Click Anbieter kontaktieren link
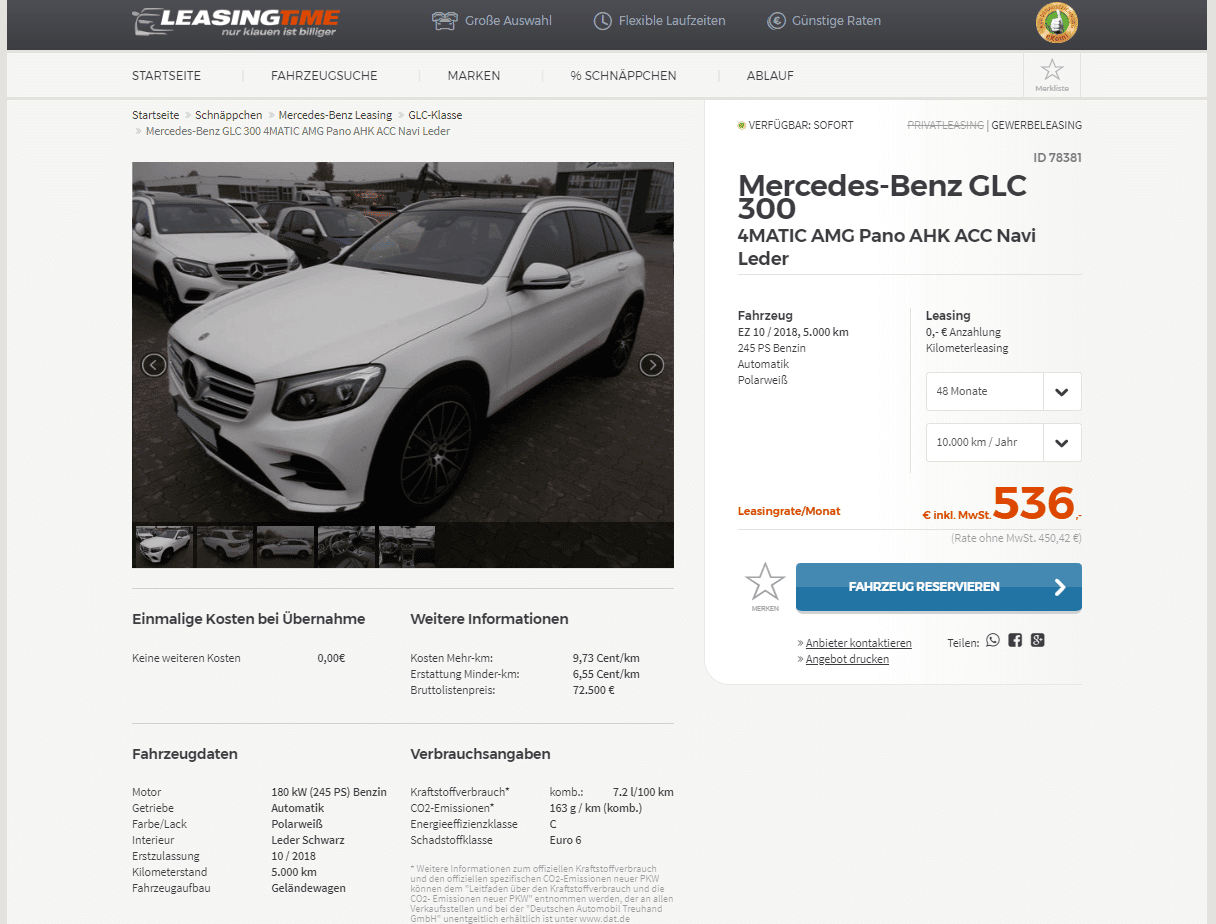 click(x=859, y=643)
